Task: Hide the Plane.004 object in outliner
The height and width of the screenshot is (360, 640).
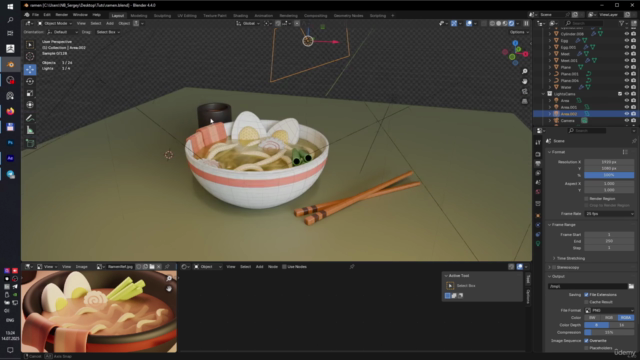Action: tap(627, 80)
